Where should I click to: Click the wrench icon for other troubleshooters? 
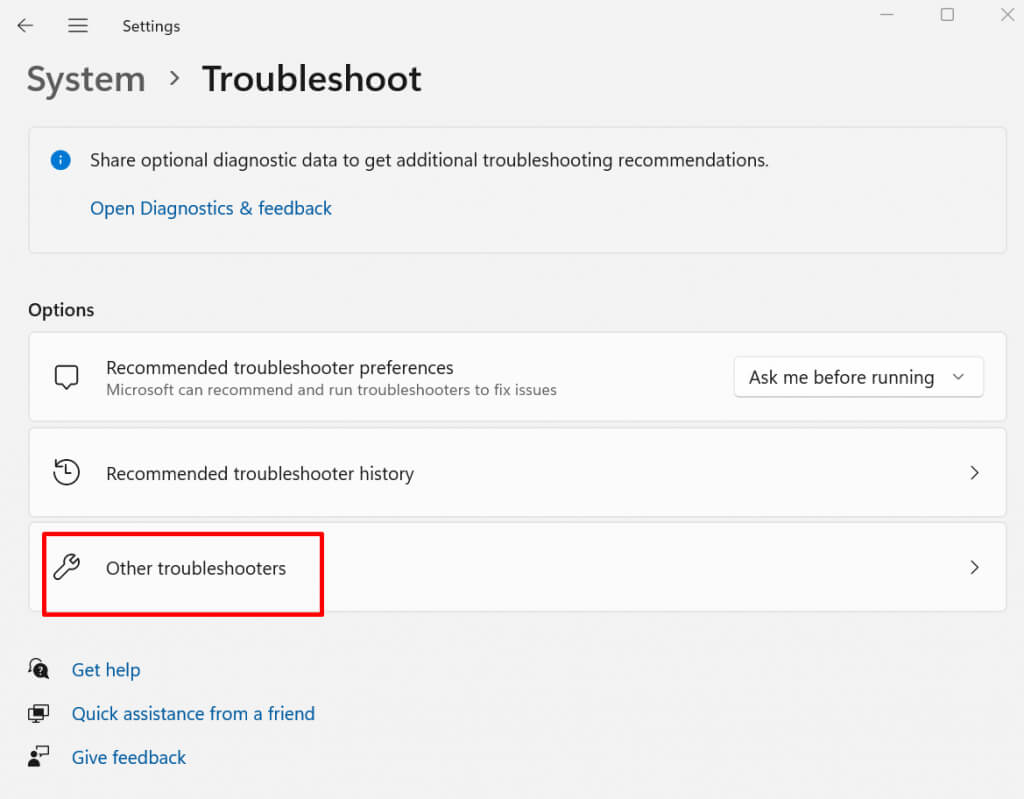pos(66,568)
